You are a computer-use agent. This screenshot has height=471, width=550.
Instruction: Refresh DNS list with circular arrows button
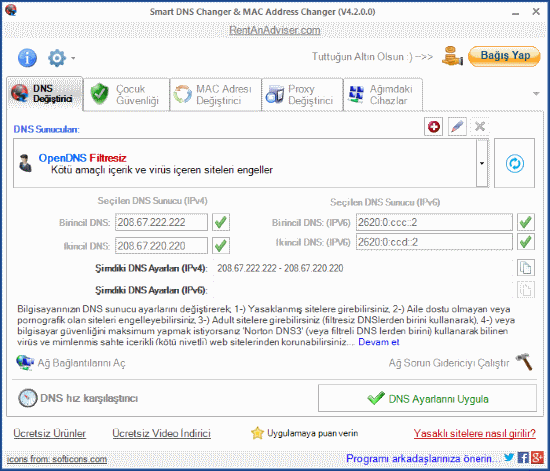tap(515, 163)
